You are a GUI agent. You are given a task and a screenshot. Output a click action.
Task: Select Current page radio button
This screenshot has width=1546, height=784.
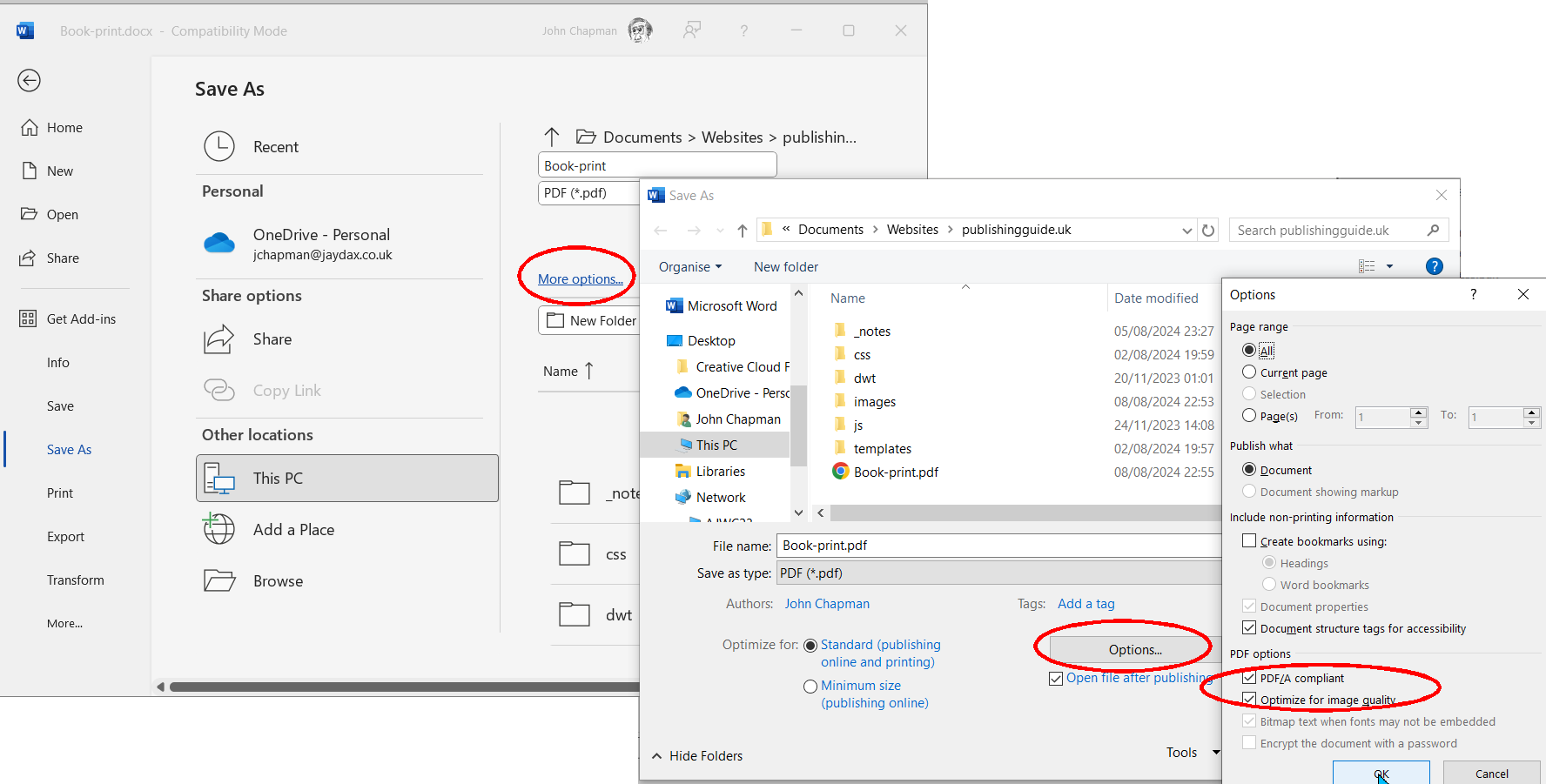pos(1249,372)
